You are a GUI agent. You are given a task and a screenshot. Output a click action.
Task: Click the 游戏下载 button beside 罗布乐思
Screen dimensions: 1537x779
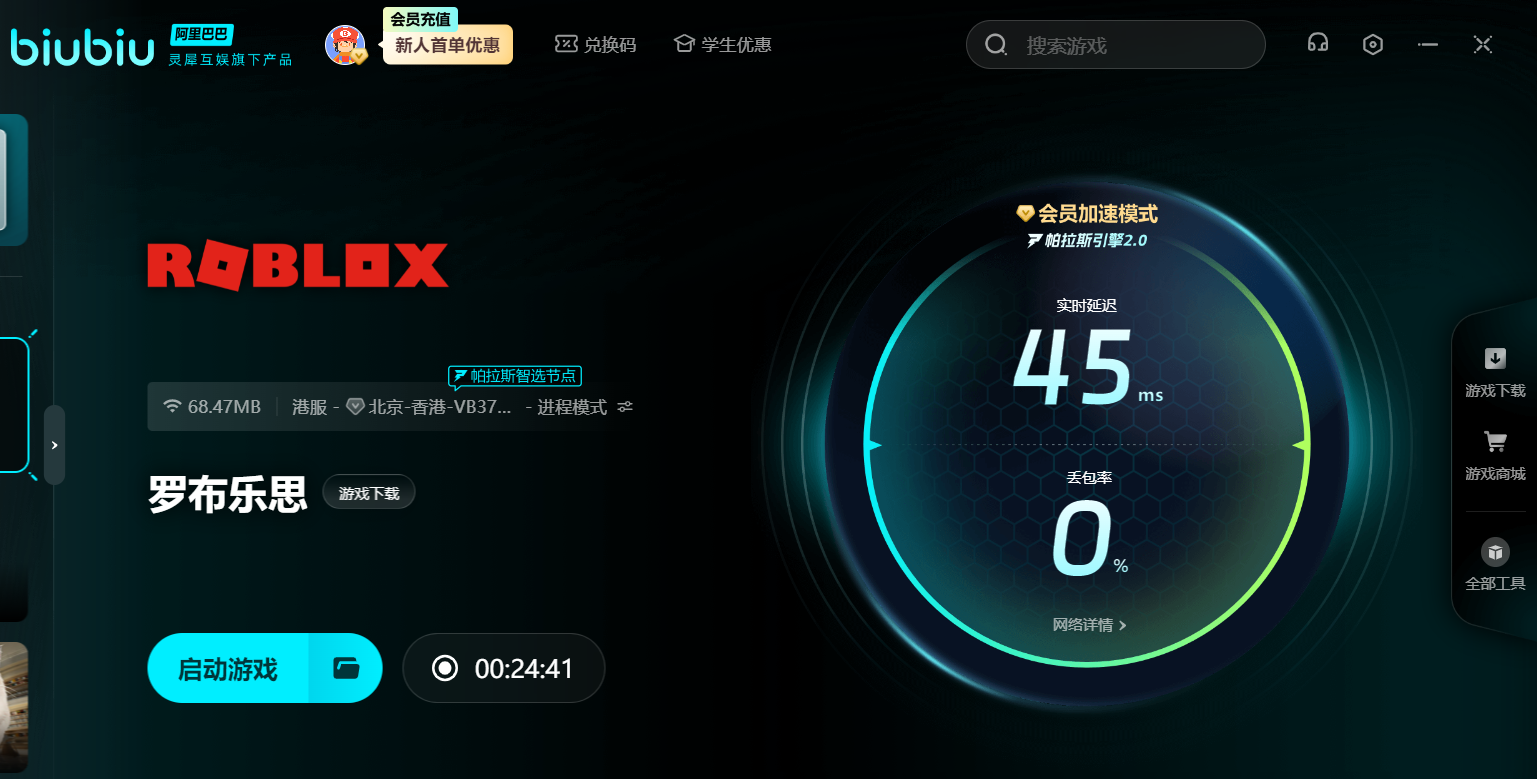(368, 493)
